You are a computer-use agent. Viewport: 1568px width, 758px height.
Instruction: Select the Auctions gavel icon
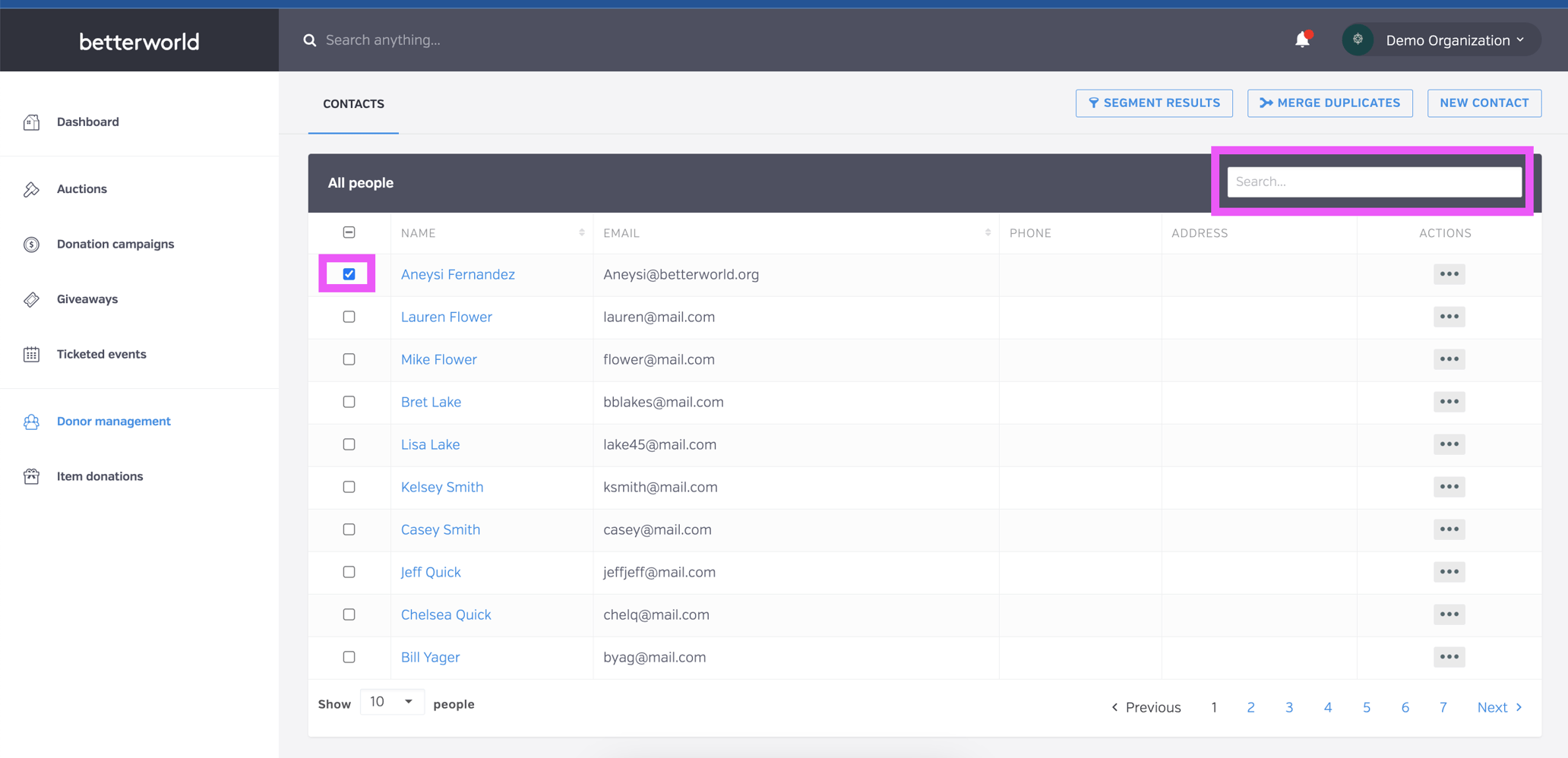coord(31,188)
